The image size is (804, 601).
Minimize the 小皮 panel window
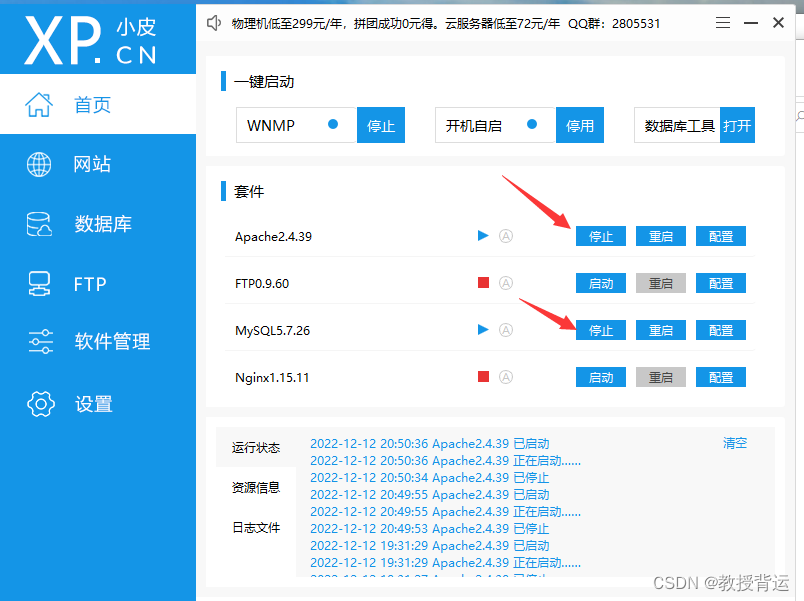click(x=751, y=23)
